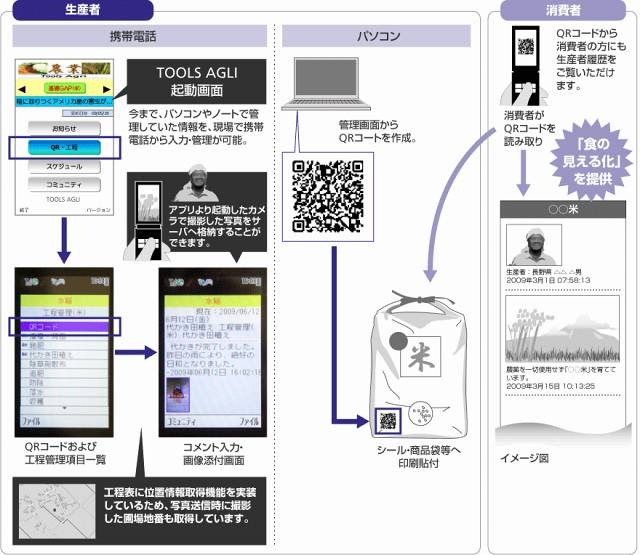
Task: Select the 代かき田植え row in the list
Action: [x=65, y=355]
